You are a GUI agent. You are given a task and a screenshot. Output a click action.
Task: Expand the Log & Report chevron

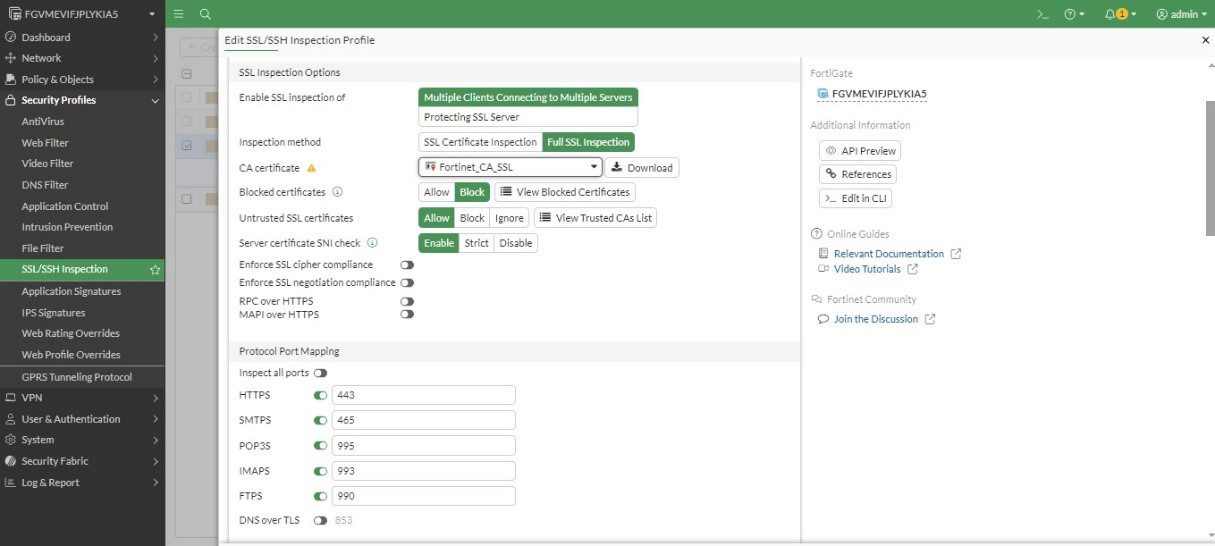155,482
